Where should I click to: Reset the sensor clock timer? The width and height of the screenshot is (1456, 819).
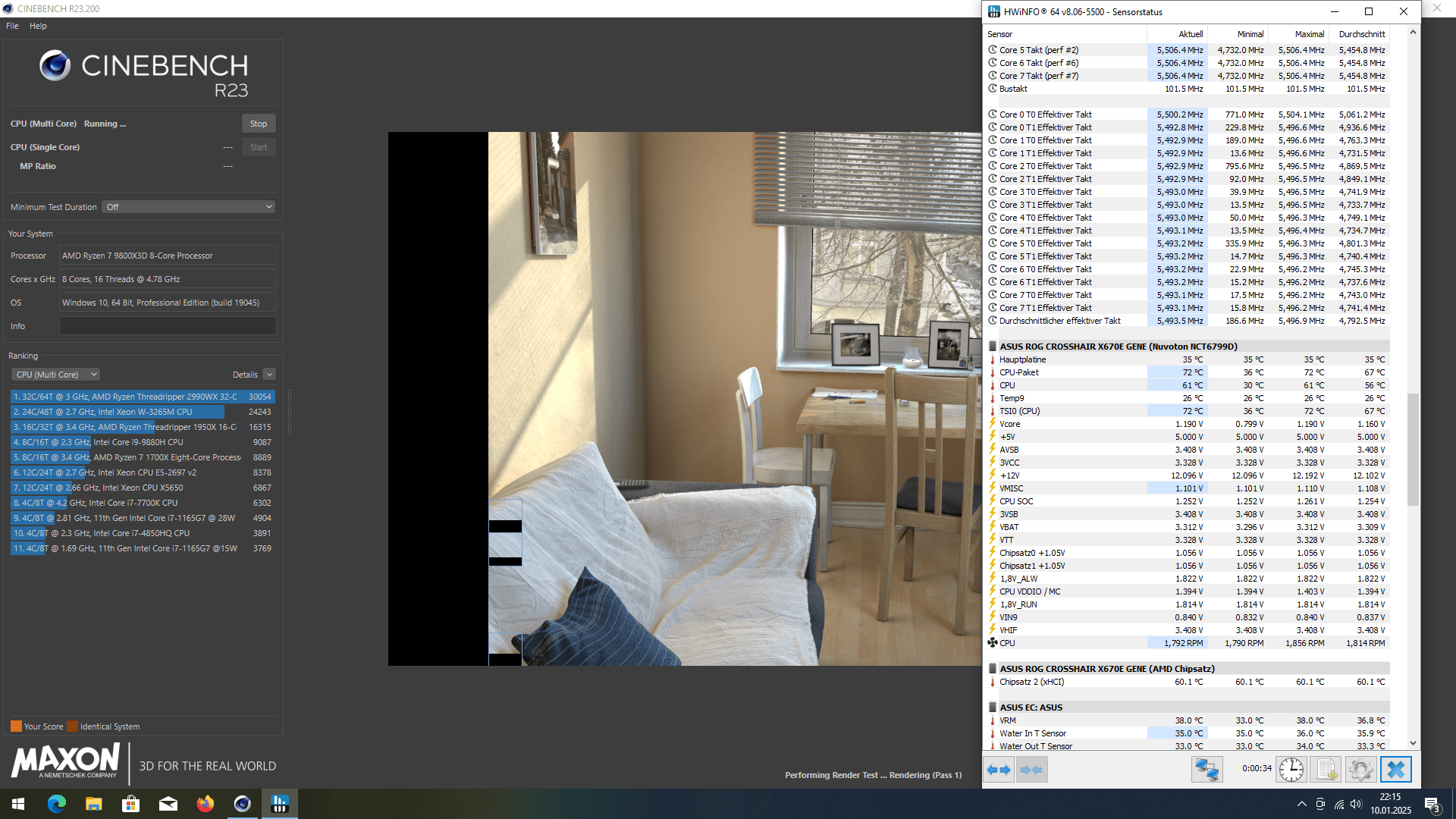pyautogui.click(x=1291, y=770)
